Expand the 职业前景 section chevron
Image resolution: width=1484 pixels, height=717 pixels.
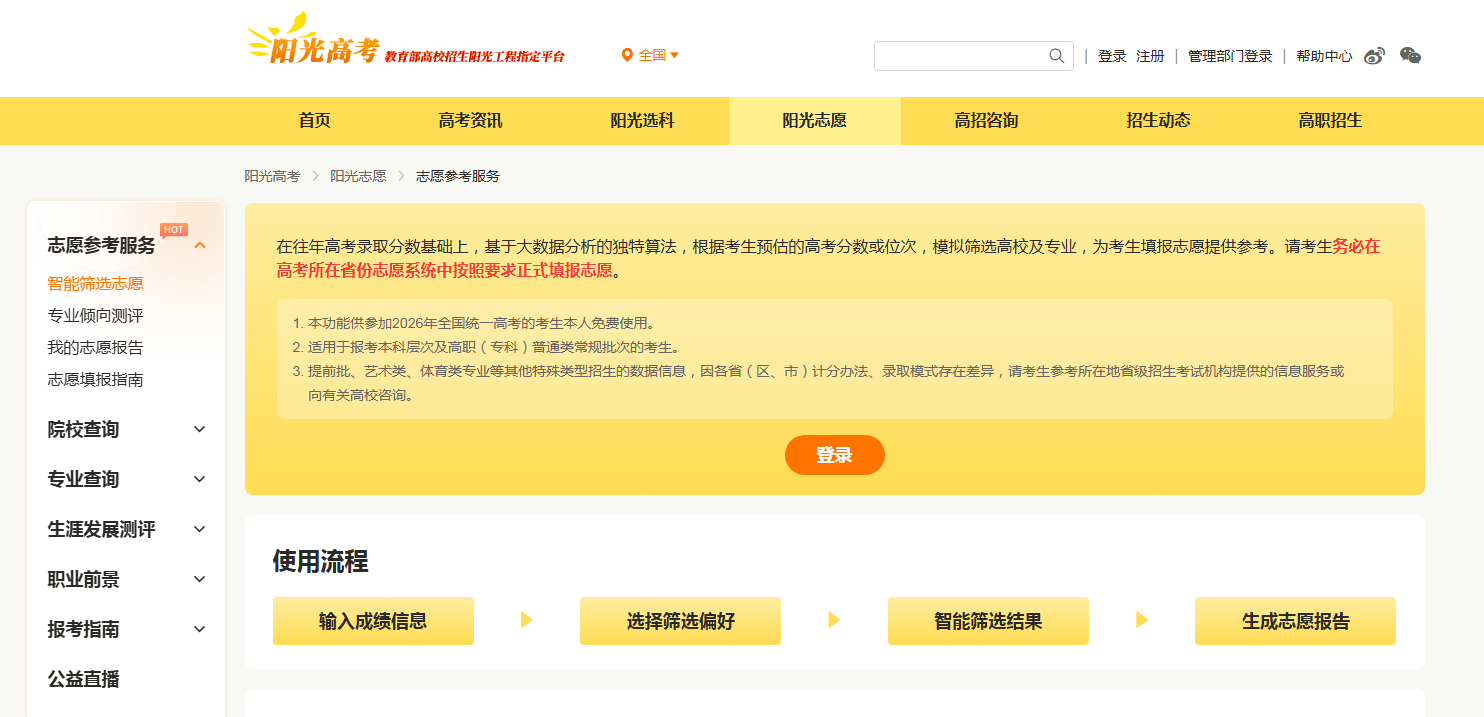(200, 579)
